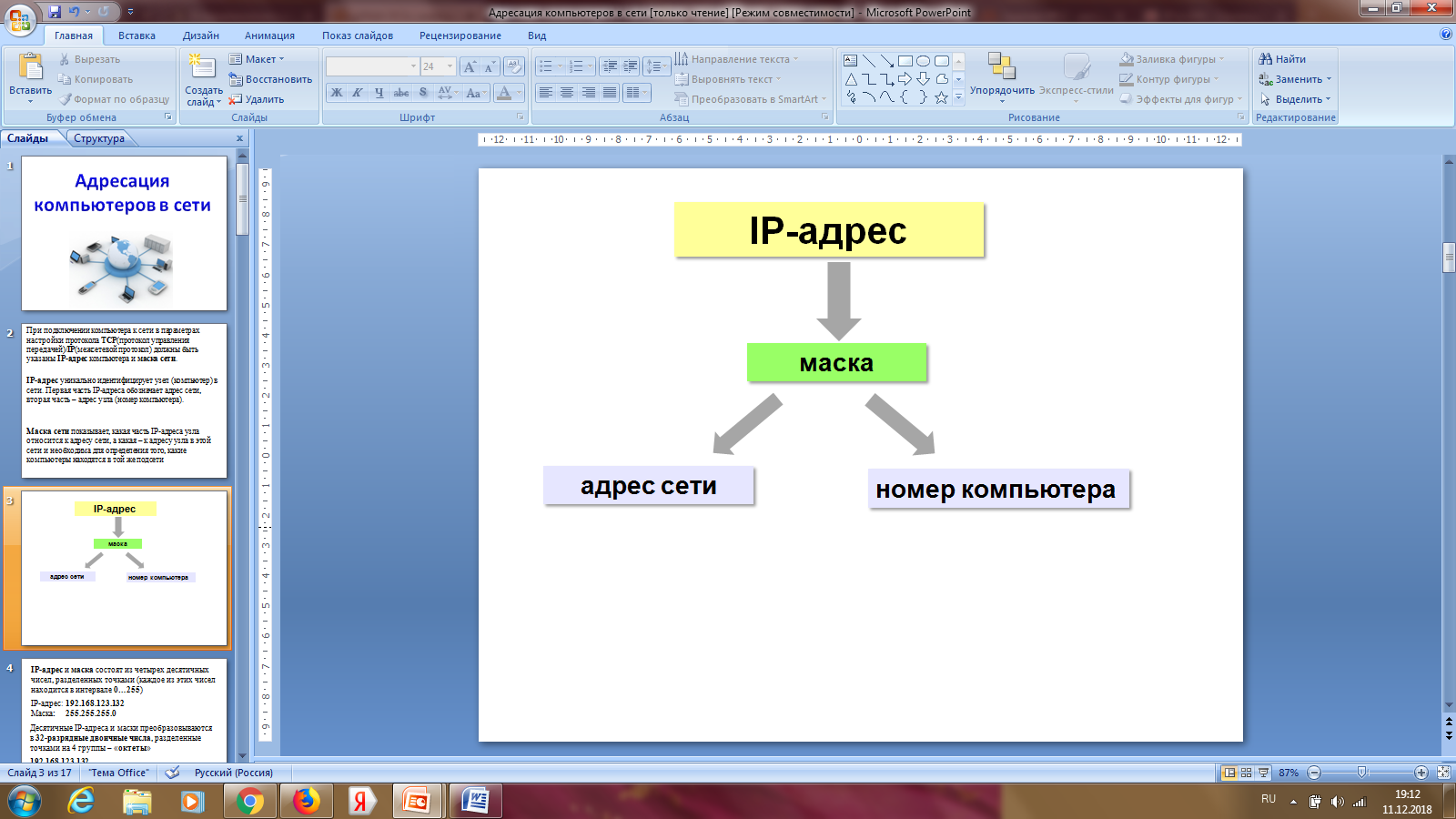Toggle Align Text Right
Screen dimensions: 1456x819
[589, 93]
